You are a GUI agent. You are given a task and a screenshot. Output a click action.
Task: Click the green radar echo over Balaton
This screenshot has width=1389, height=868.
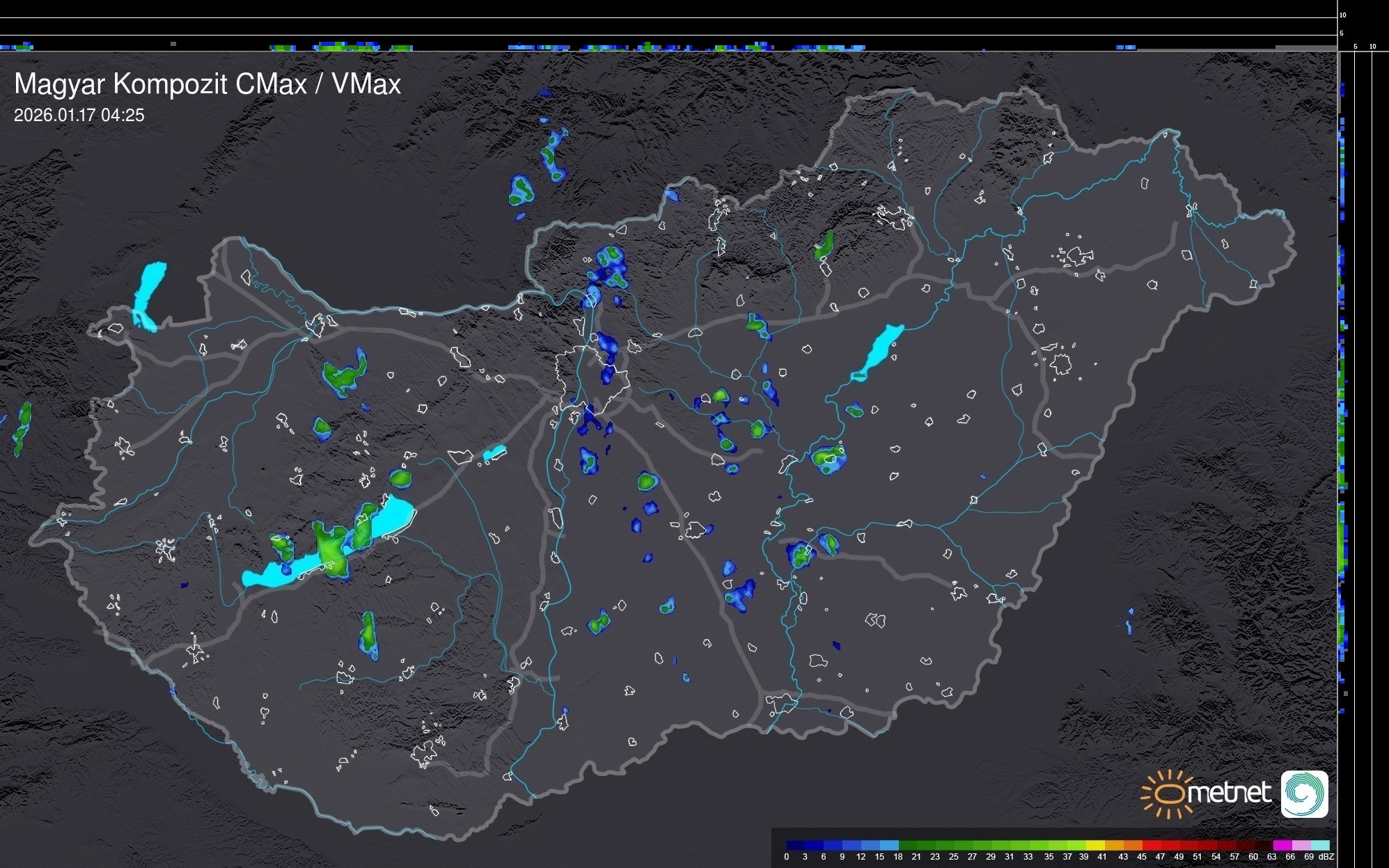click(x=331, y=550)
